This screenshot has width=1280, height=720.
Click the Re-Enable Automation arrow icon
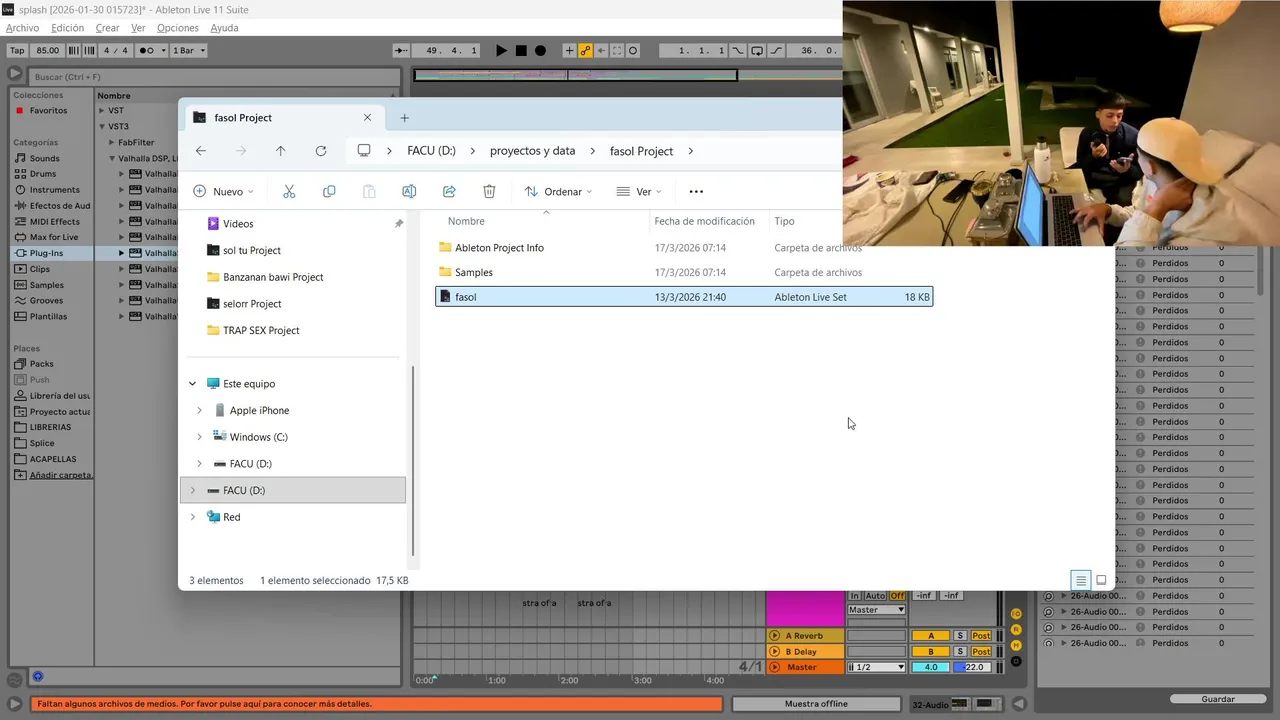click(x=601, y=50)
